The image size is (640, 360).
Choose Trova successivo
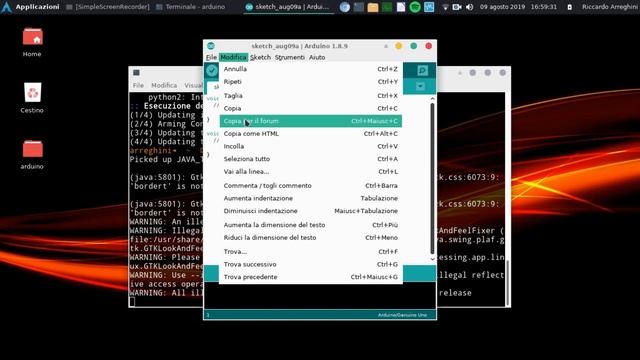311,264
